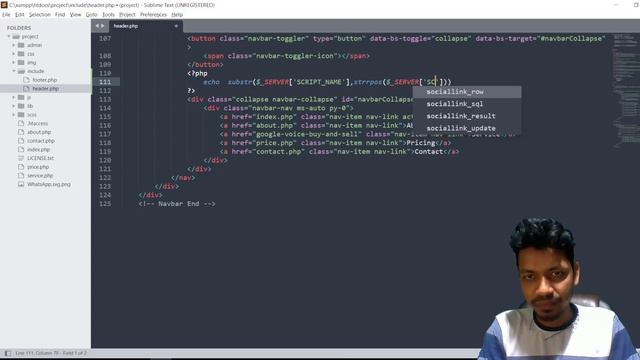Switch to the header.php tab

click(x=145, y=26)
